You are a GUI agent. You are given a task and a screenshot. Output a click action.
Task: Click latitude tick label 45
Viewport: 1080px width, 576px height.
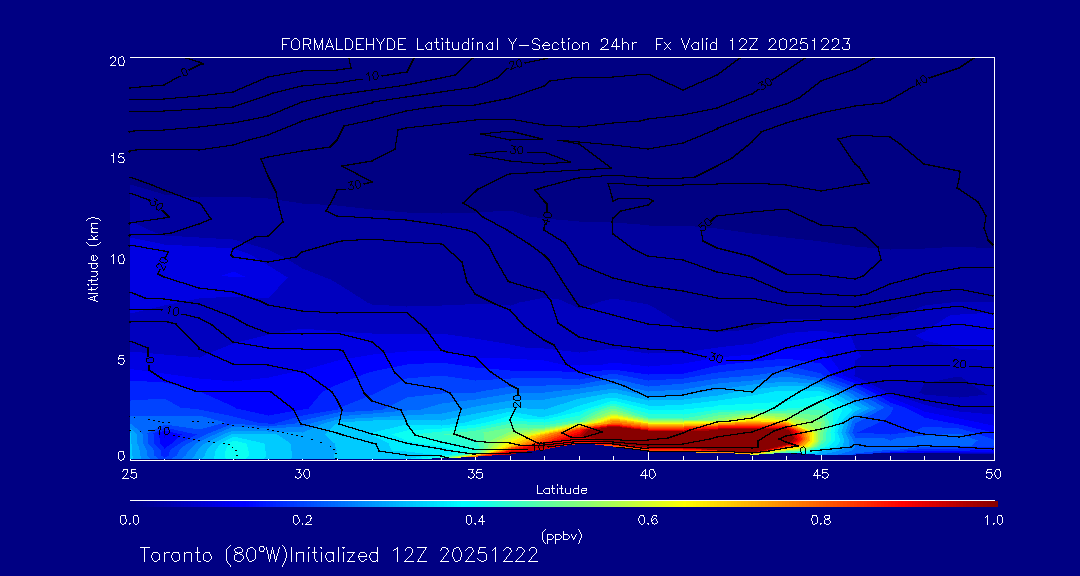pyautogui.click(x=821, y=473)
